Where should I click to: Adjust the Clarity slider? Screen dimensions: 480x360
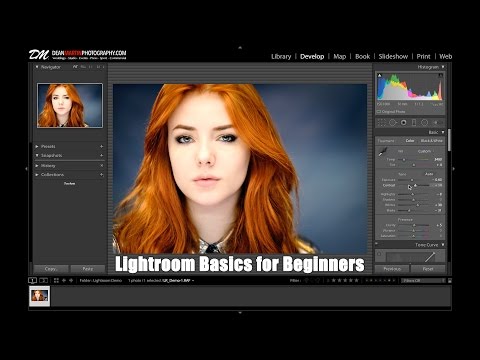413,225
